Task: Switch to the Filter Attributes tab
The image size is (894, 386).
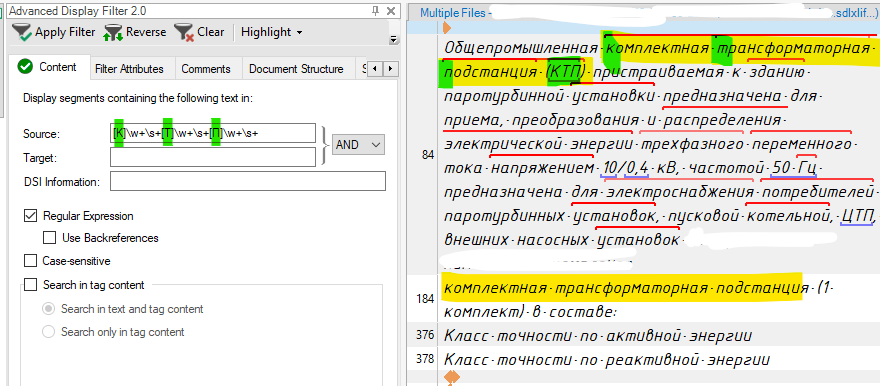Action: click(129, 69)
